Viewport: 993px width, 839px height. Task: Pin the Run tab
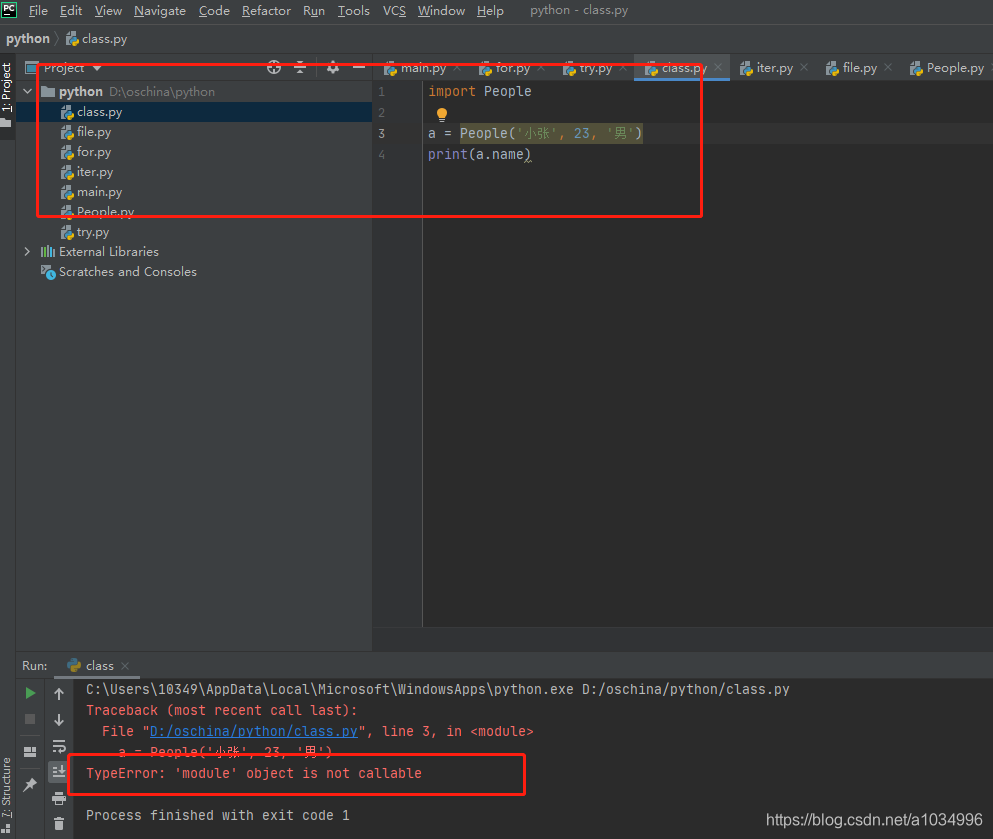(x=30, y=785)
